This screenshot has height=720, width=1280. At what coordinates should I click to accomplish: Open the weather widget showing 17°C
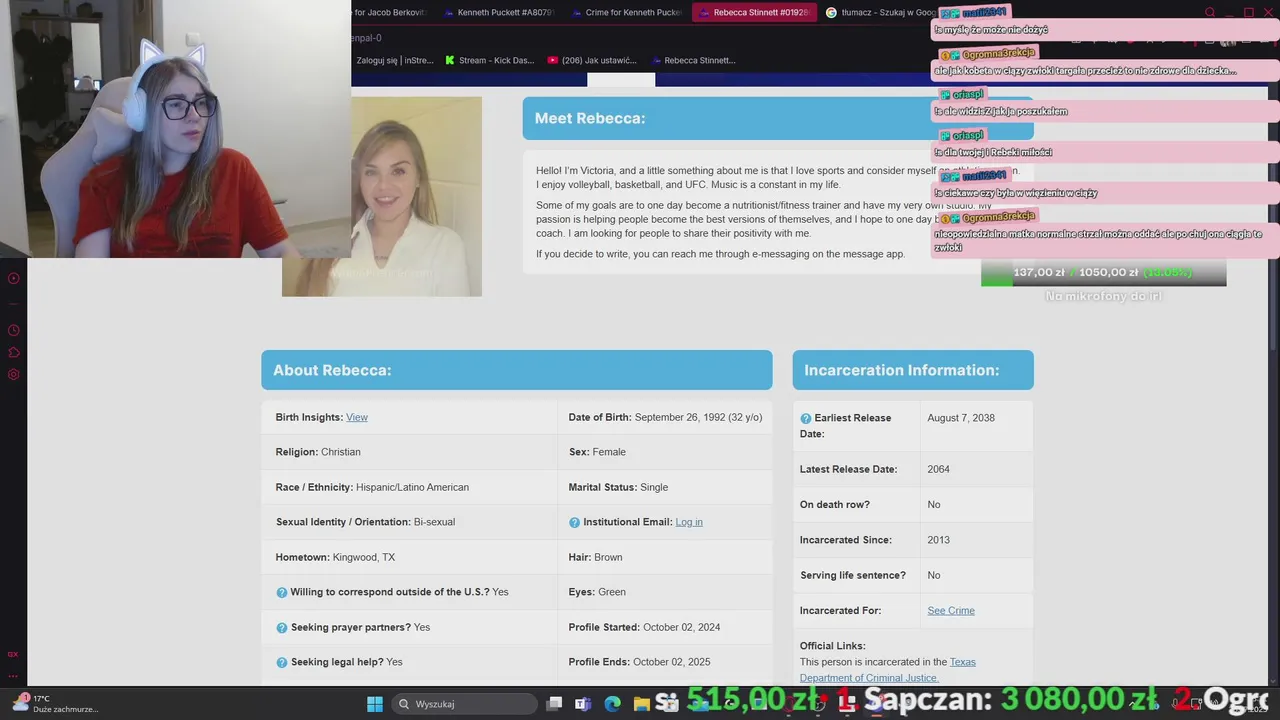[x=55, y=704]
